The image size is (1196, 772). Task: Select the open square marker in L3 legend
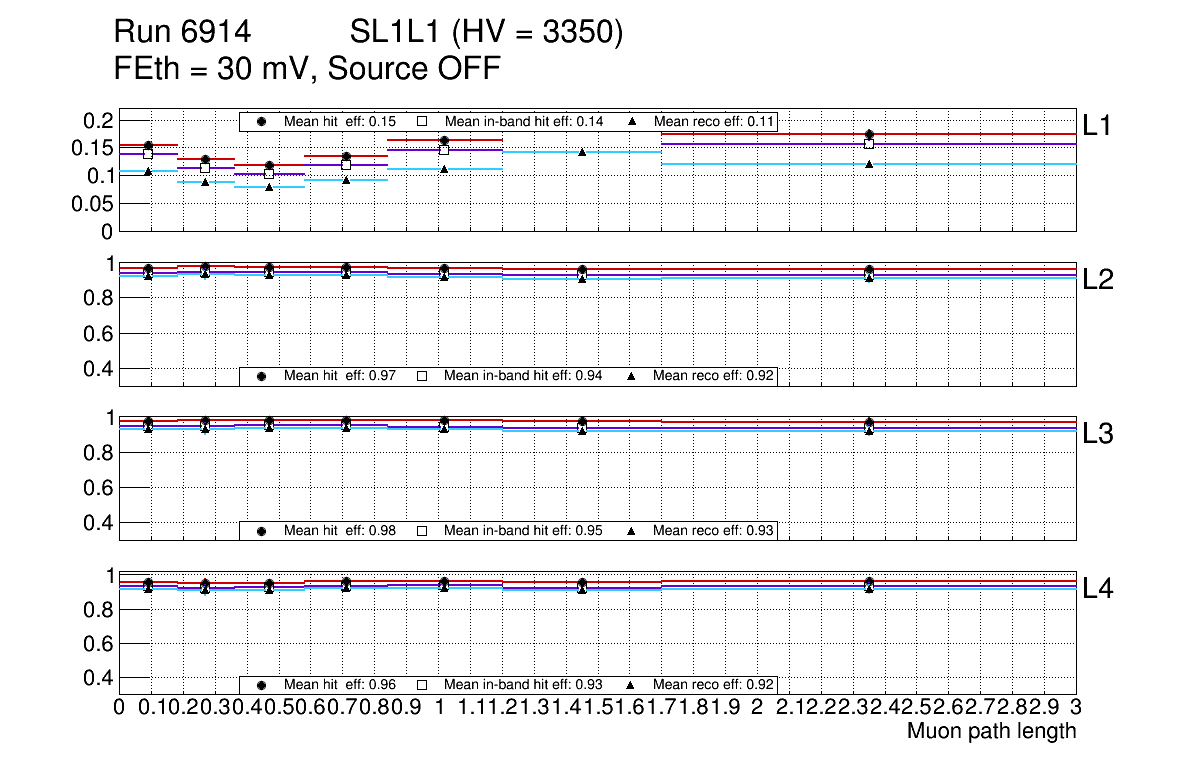[x=421, y=530]
